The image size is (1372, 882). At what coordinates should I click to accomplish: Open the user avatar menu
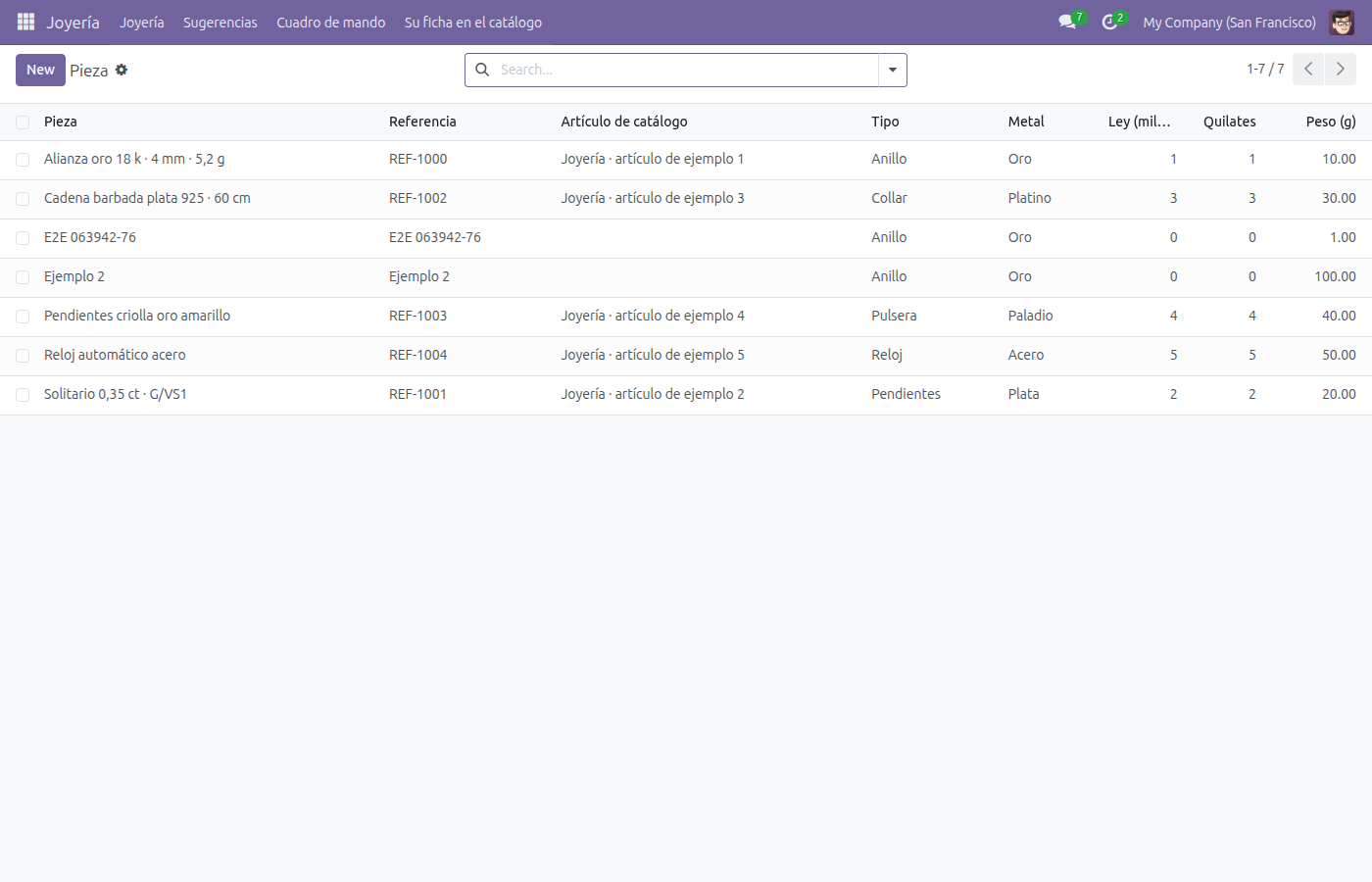coord(1342,22)
